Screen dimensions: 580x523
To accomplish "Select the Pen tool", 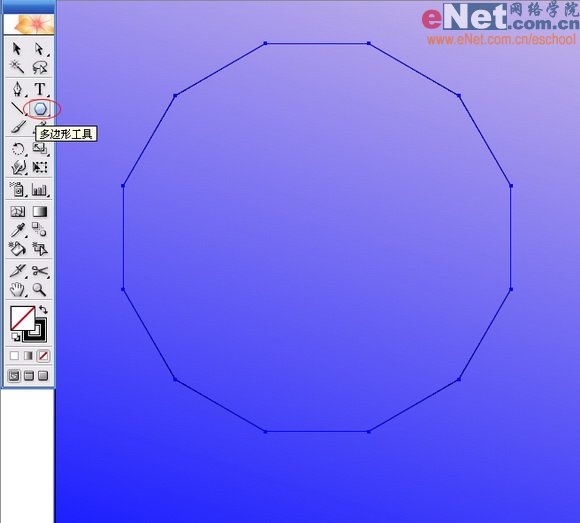I will [17, 89].
